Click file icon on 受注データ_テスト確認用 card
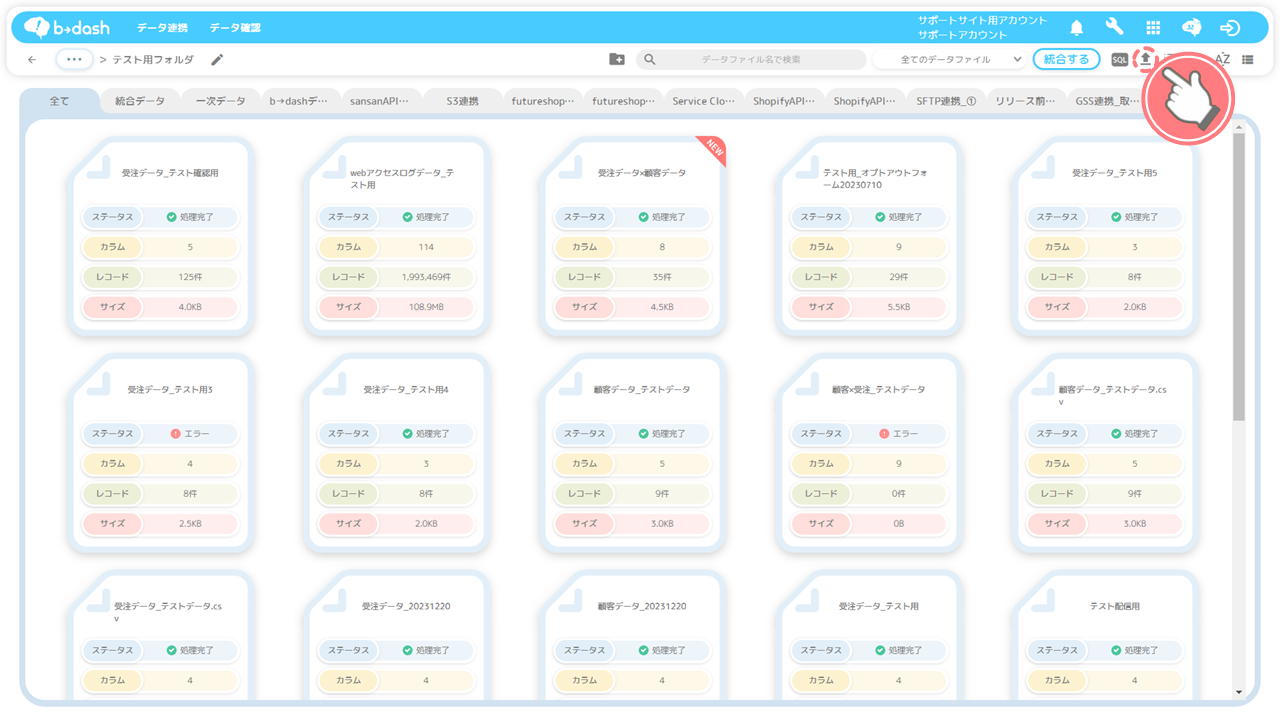Image resolution: width=1280 pixels, height=720 pixels. pyautogui.click(x=98, y=166)
